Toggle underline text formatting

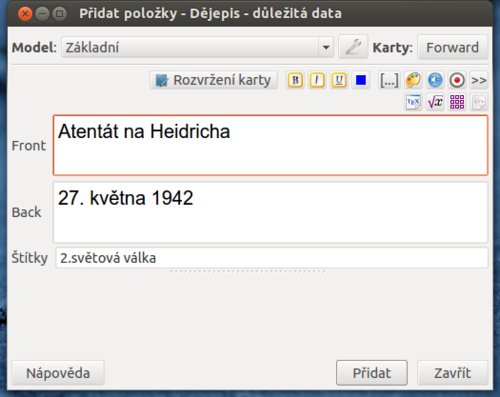[339, 80]
